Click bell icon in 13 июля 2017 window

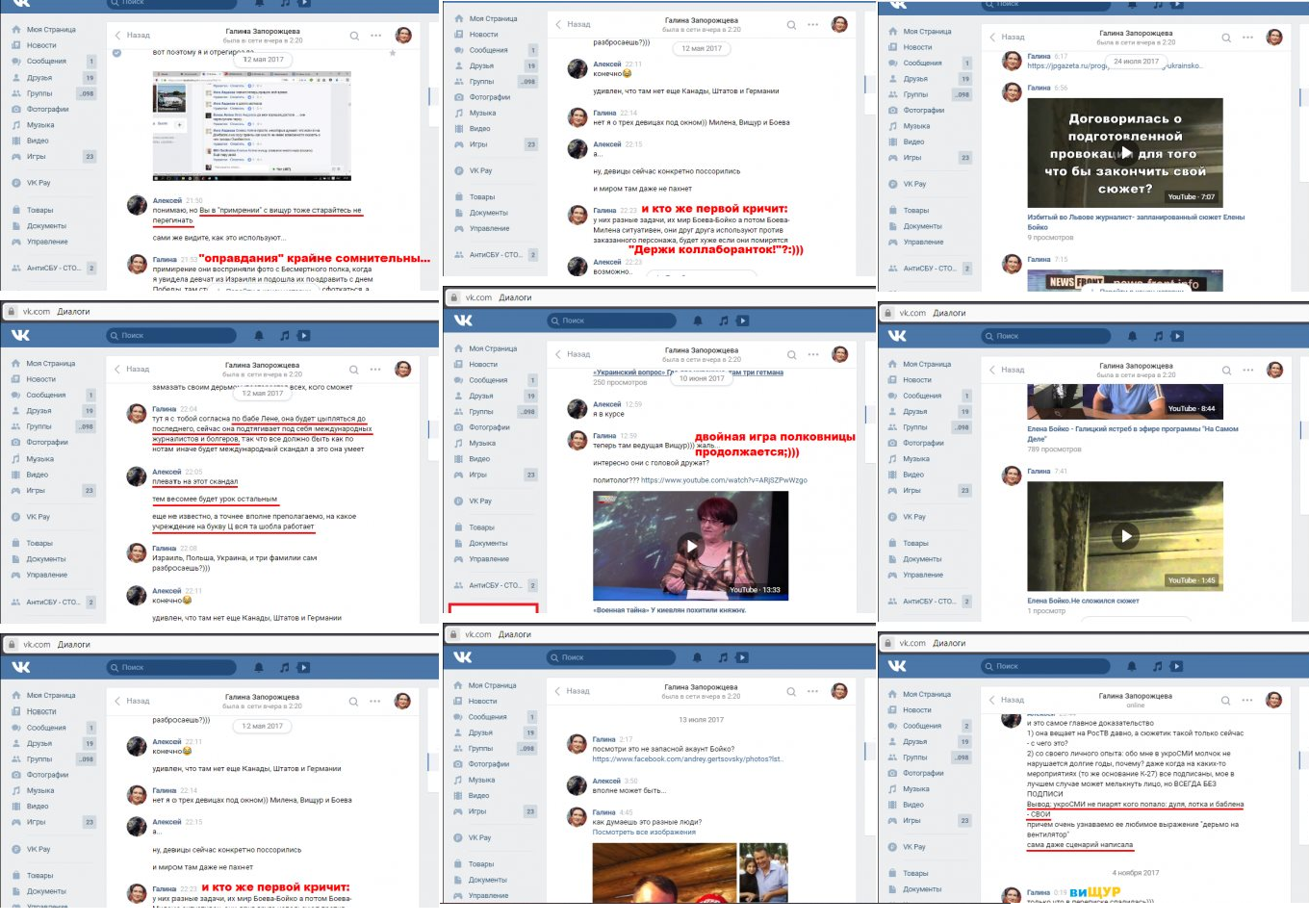tap(697, 657)
